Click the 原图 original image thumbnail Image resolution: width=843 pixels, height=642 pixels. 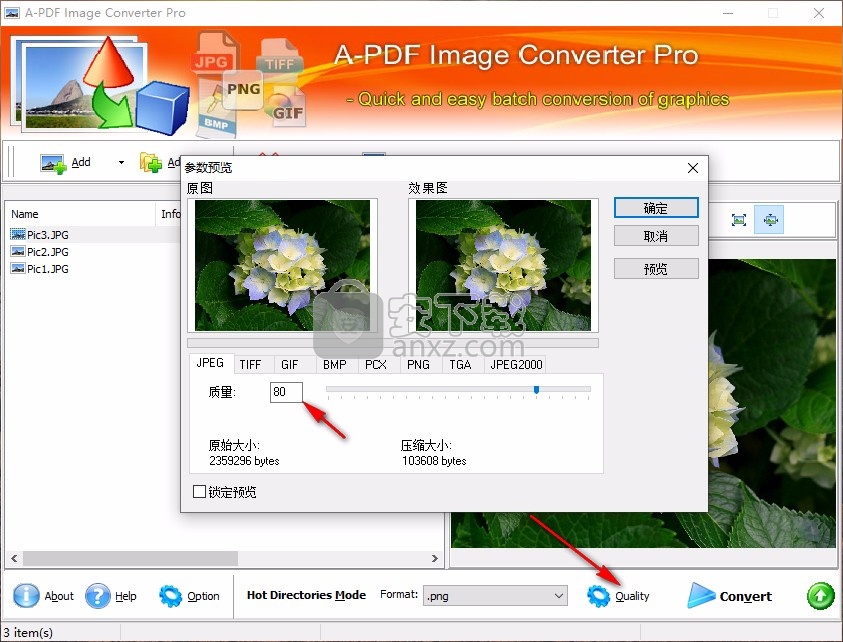[282, 265]
